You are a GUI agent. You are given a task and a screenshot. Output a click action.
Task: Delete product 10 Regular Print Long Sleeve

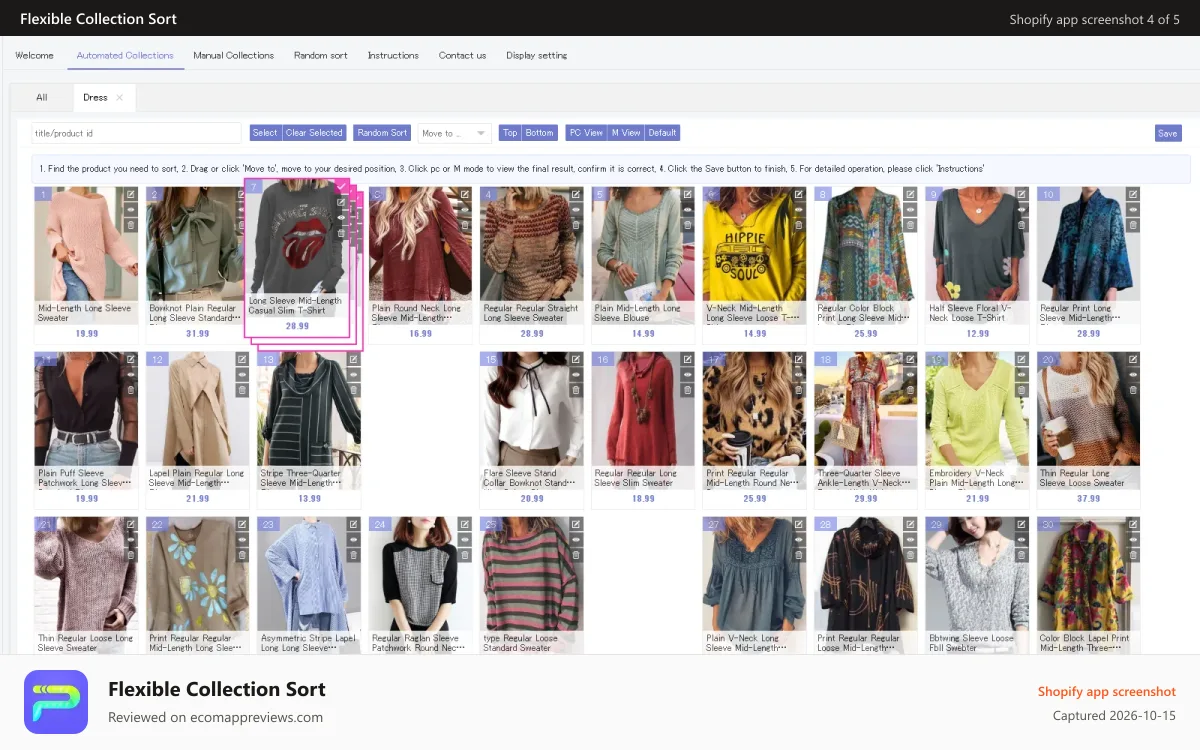tap(1133, 226)
